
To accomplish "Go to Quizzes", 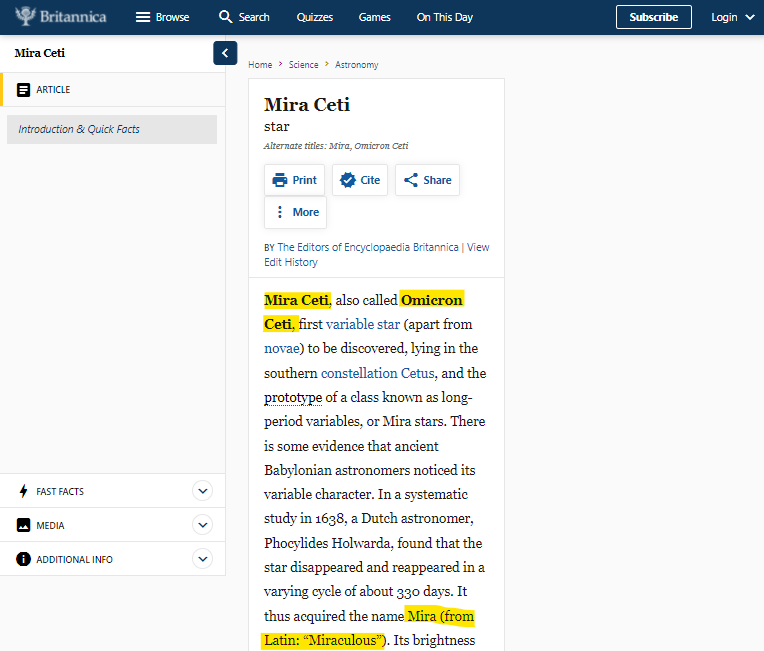I will coord(315,17).
